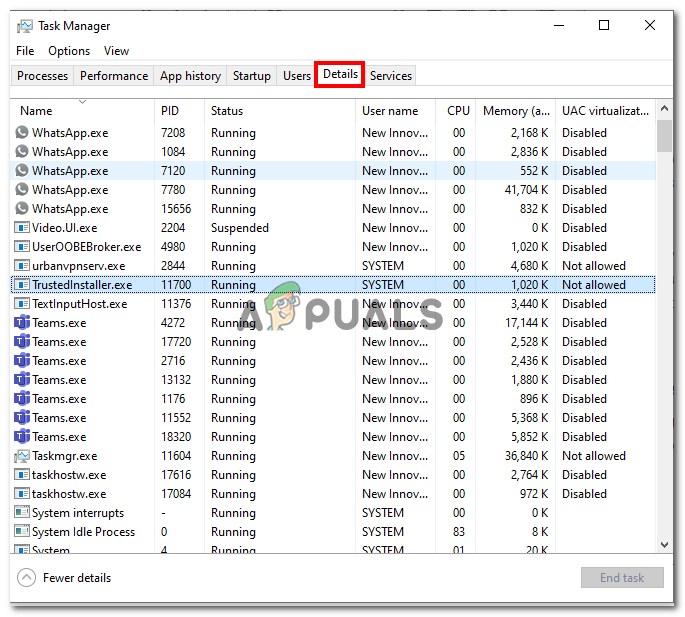
Task: Click the Taskmgr.exe process icon
Action: 22,456
